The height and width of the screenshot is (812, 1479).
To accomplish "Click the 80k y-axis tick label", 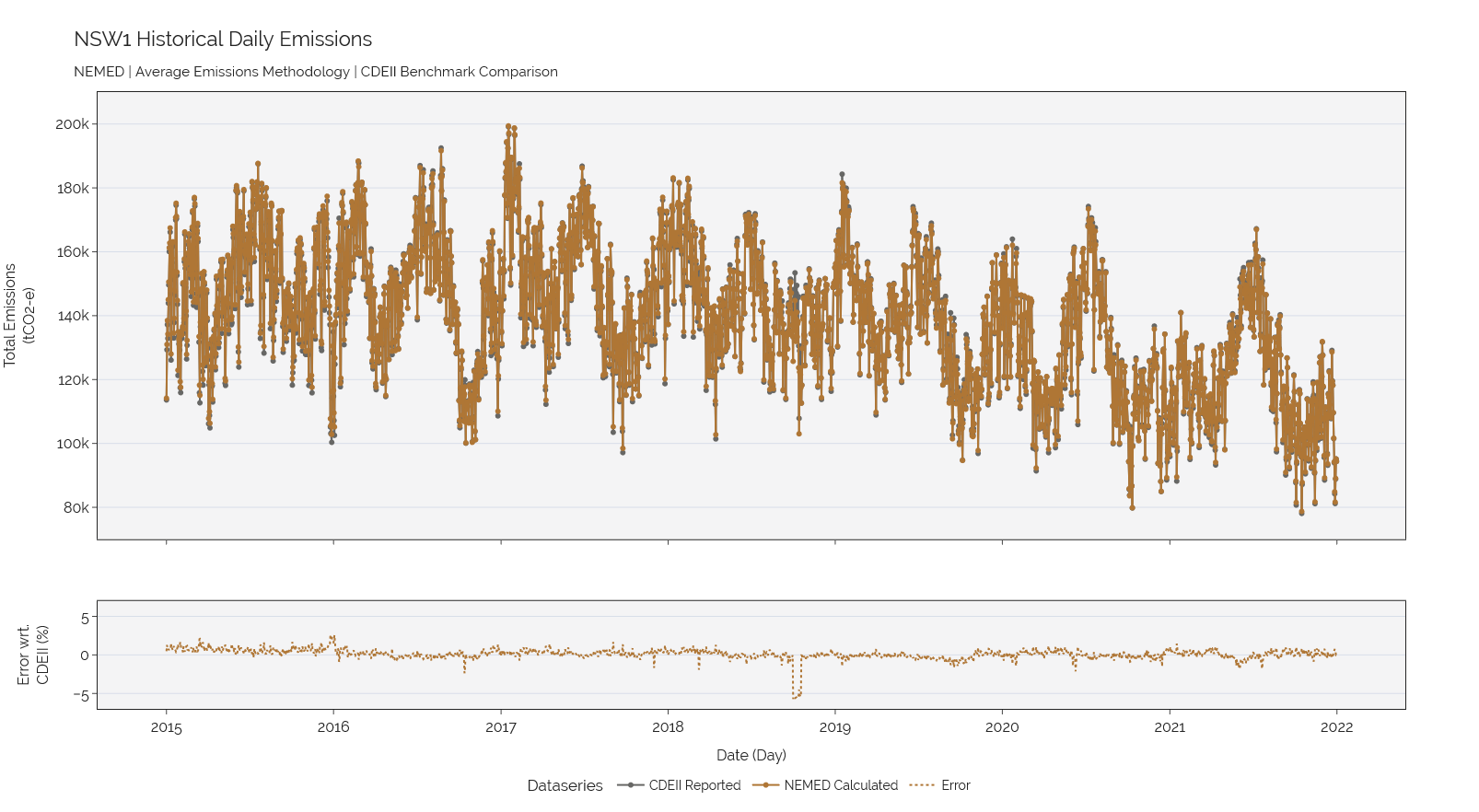I will [x=76, y=507].
